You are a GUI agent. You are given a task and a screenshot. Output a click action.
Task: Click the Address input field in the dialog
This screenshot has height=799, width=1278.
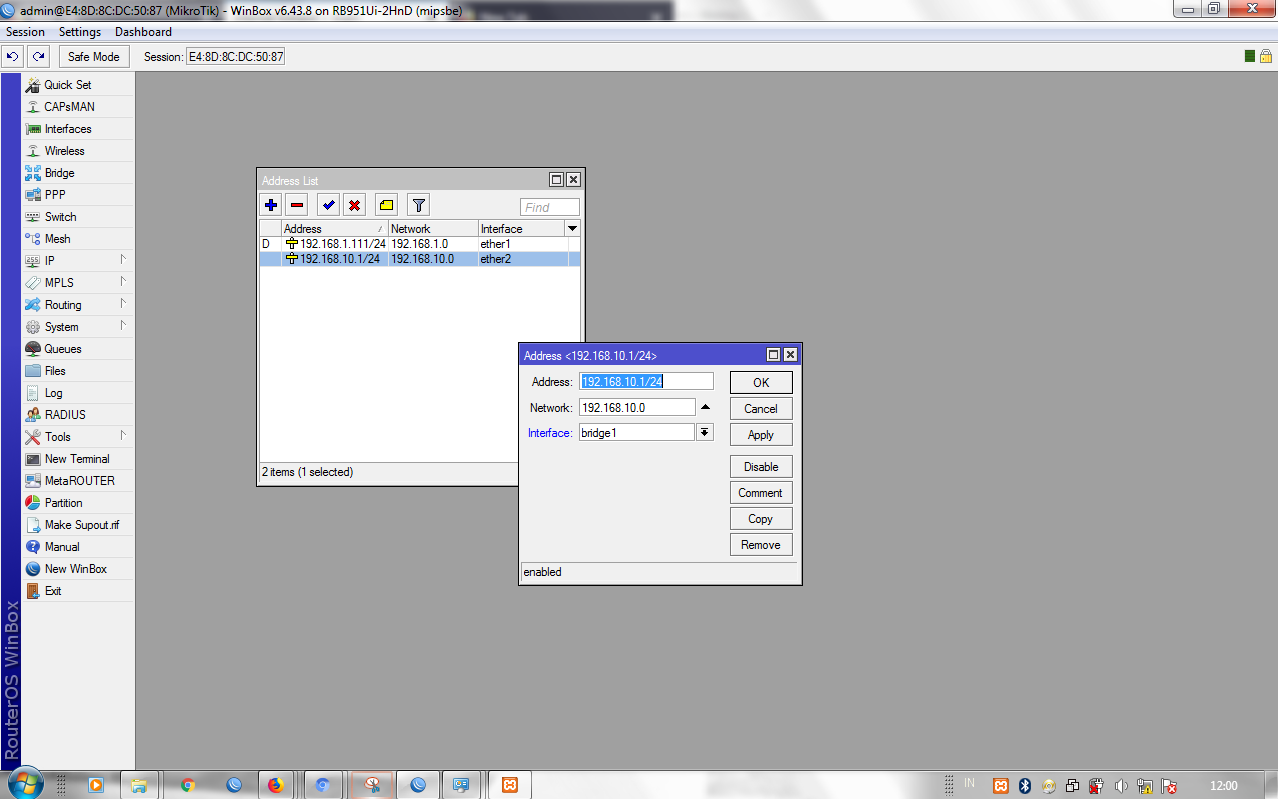point(646,381)
